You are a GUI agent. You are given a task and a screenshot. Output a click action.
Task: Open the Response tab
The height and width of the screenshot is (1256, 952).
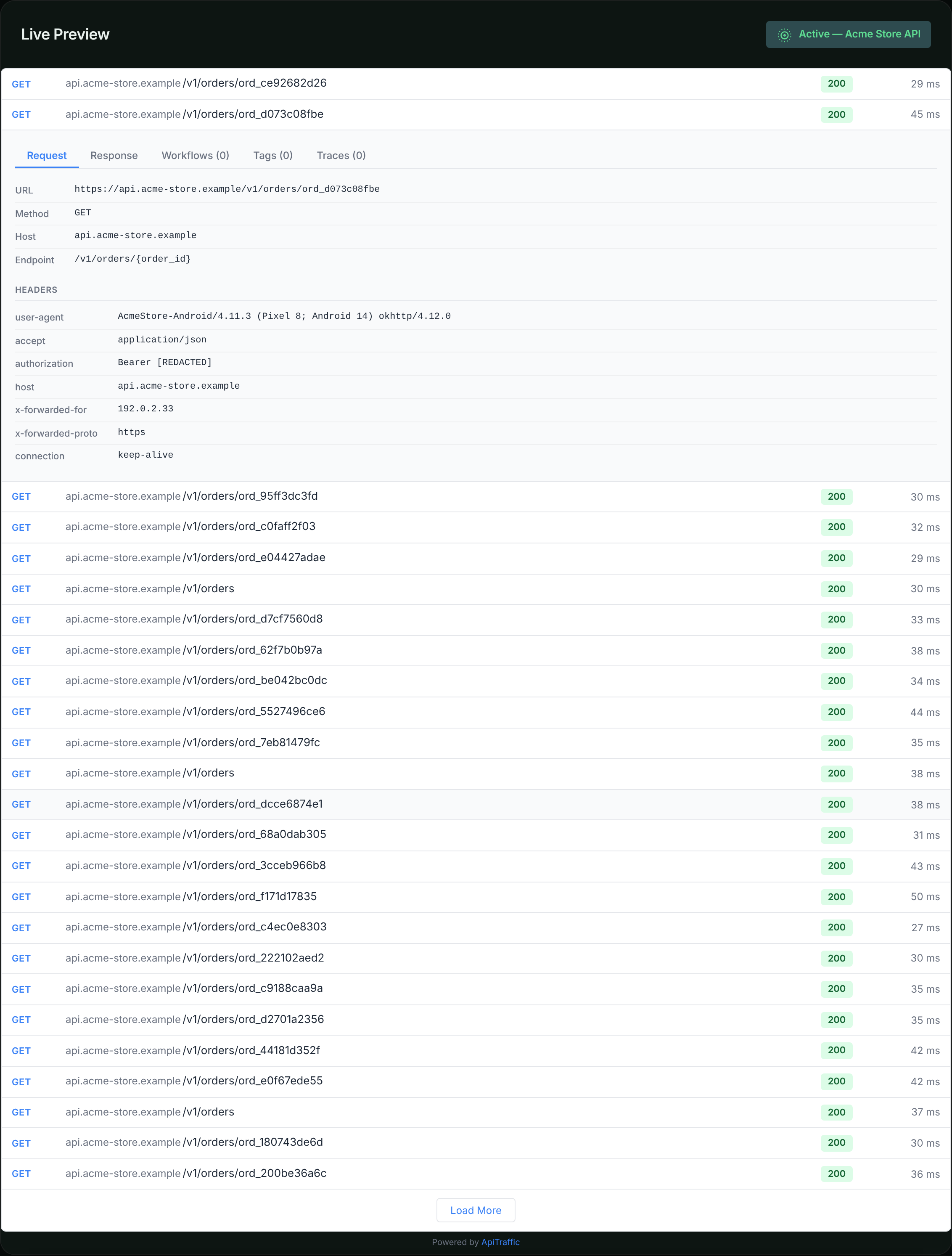114,156
